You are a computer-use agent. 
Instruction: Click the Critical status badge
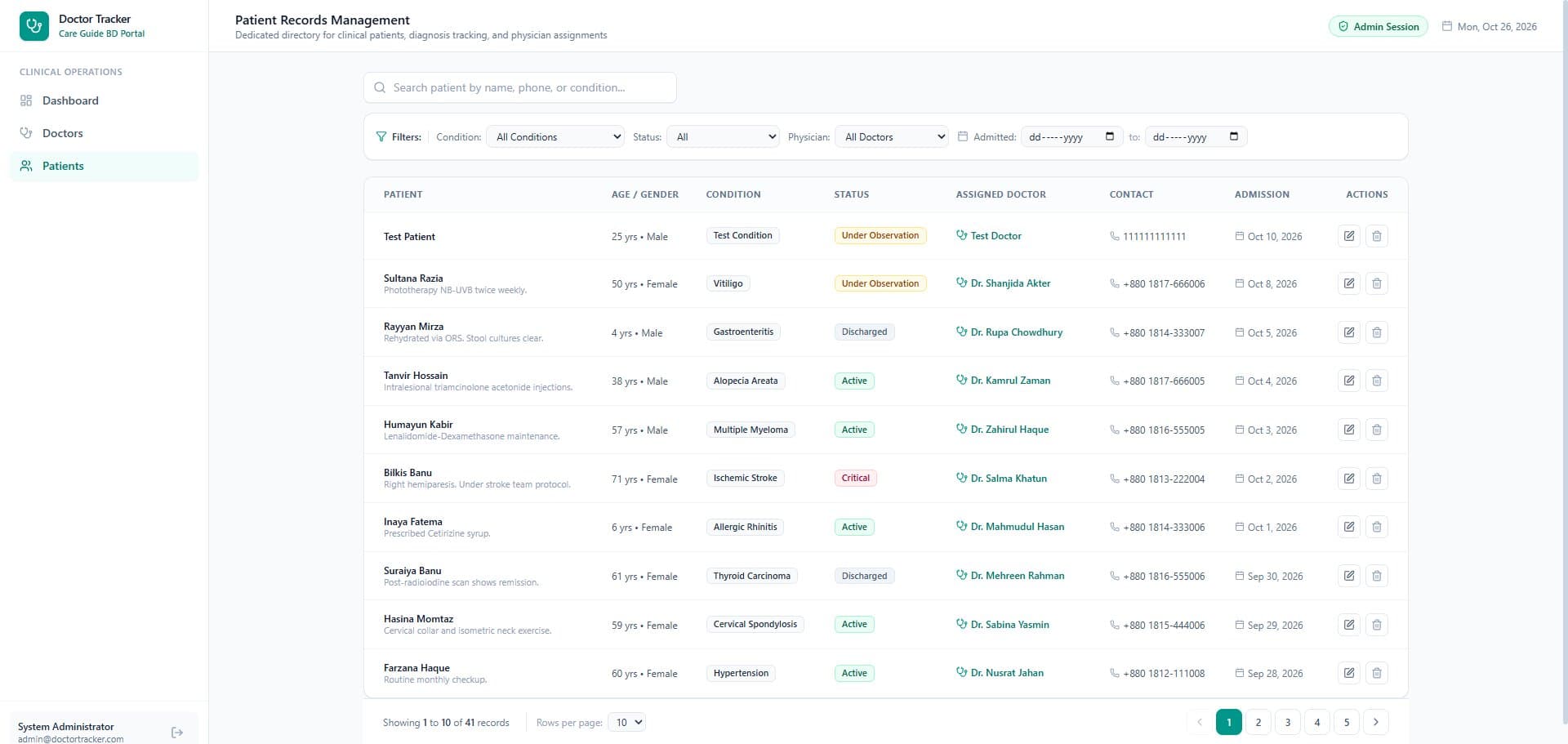click(856, 479)
